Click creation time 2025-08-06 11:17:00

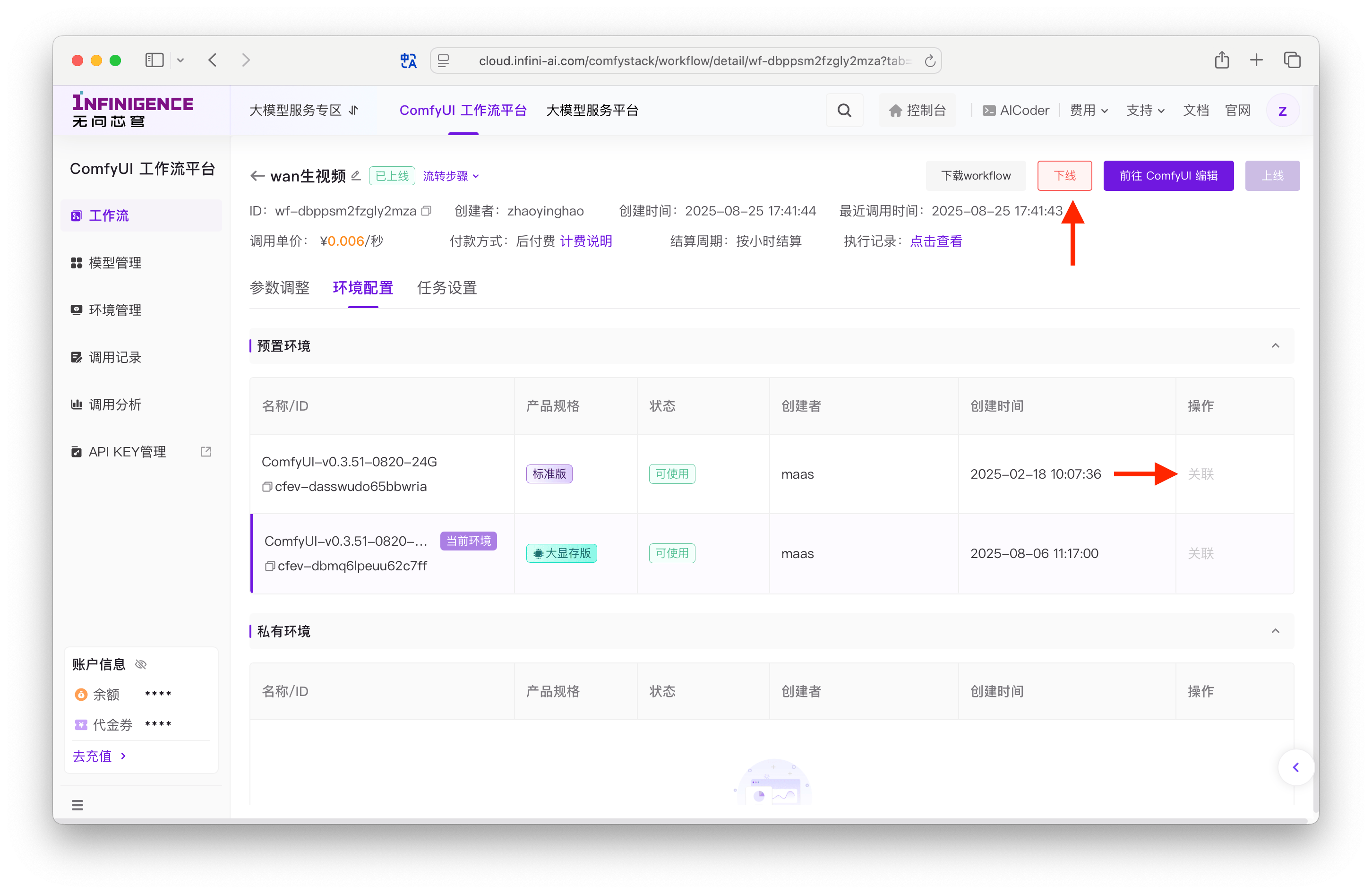1034,553
